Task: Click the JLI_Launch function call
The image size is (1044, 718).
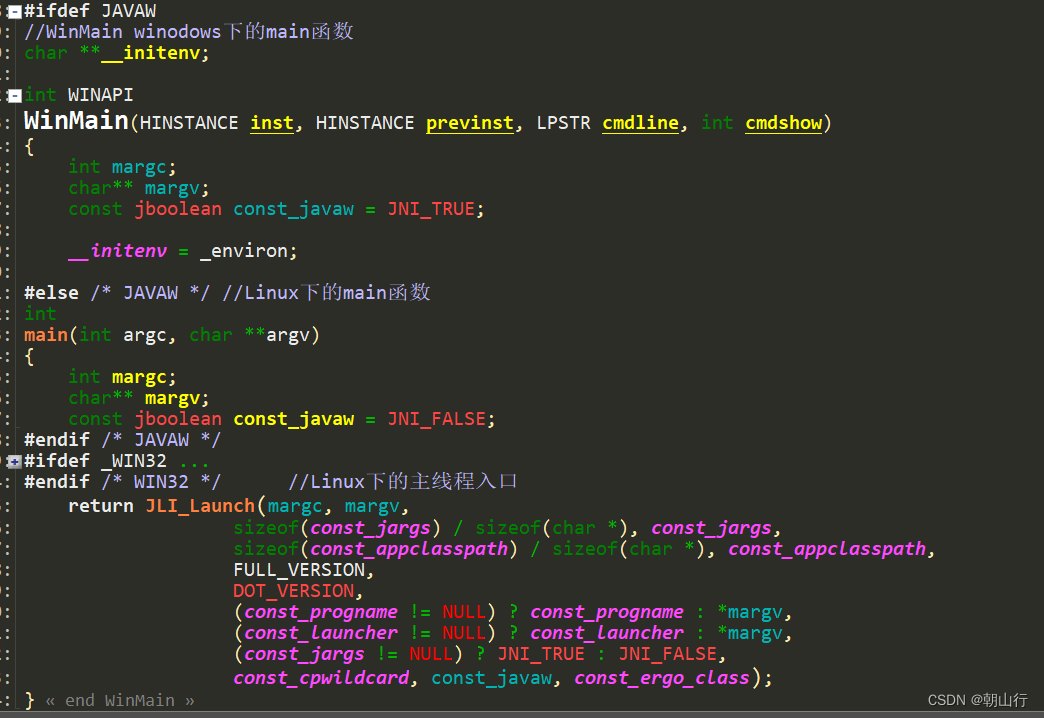Action: (200, 506)
